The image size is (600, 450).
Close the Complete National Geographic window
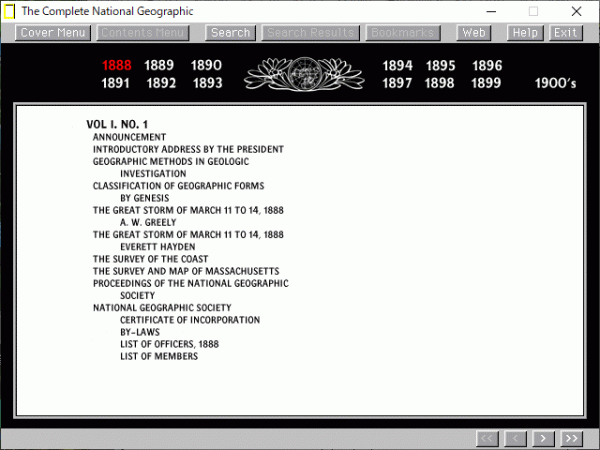tap(576, 11)
